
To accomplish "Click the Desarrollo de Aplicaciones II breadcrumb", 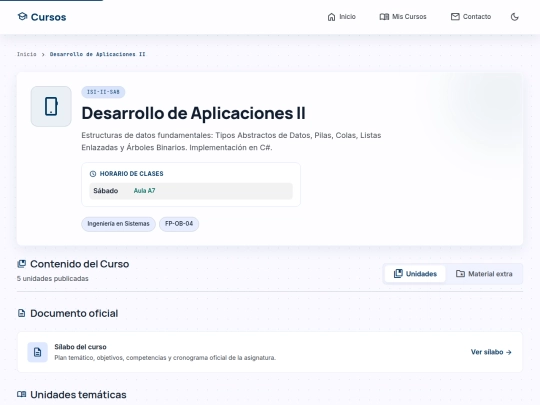I will 97,54.
